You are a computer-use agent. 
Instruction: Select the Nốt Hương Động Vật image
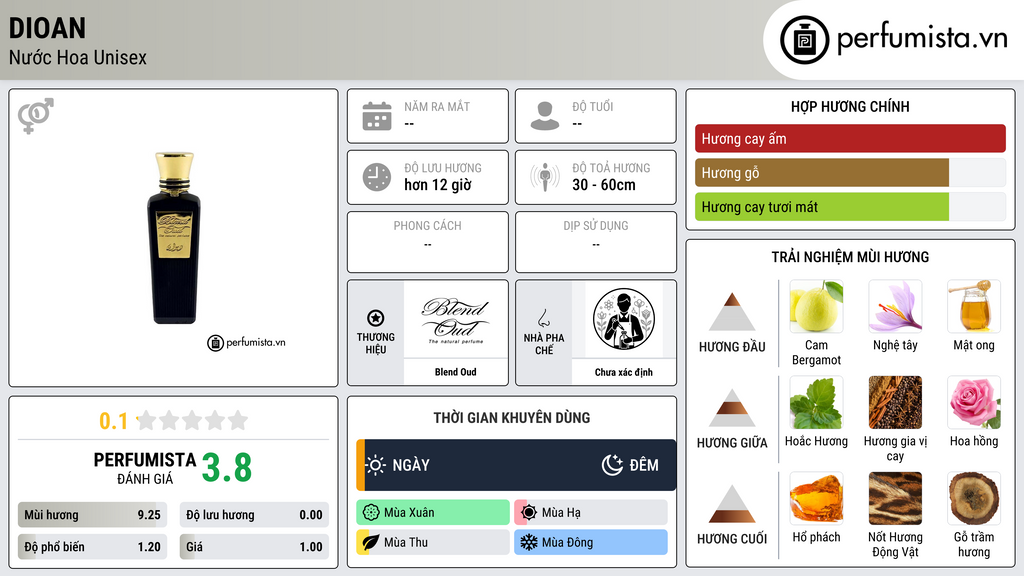point(895,498)
